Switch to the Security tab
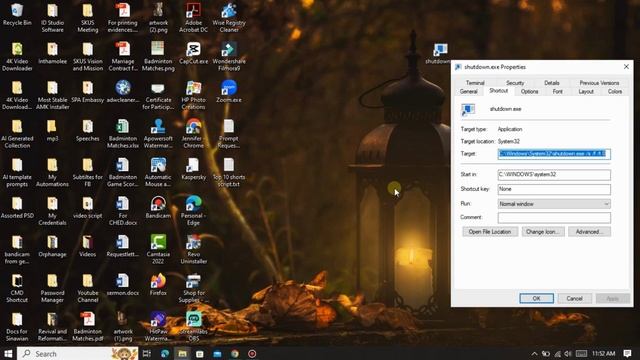The width and height of the screenshot is (640, 360). click(x=515, y=83)
